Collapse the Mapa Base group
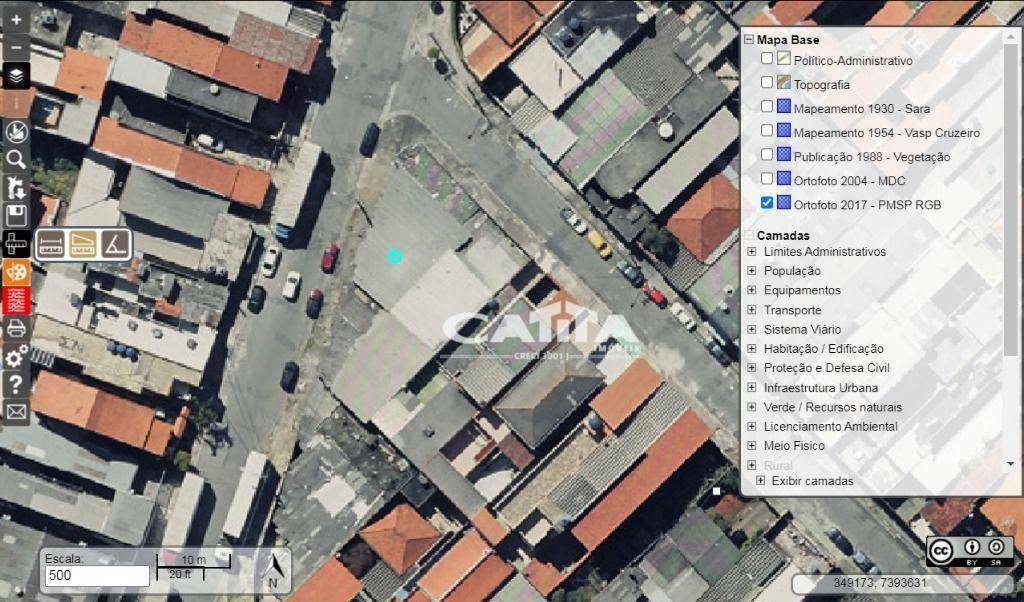Viewport: 1024px width, 602px height. [x=749, y=40]
